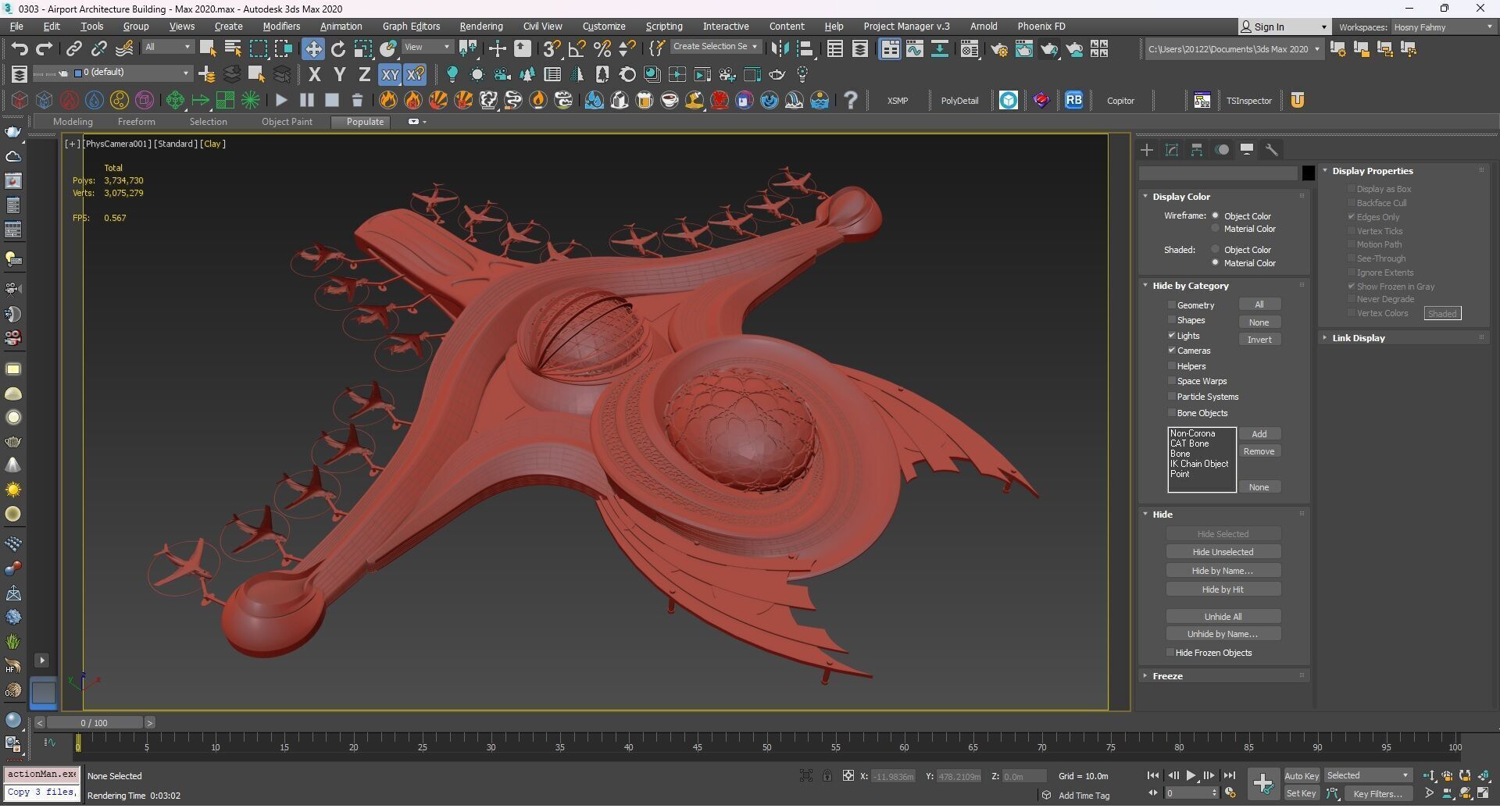This screenshot has height=812, width=1500.
Task: Toggle the selection lock padlock icon
Action: [827, 776]
